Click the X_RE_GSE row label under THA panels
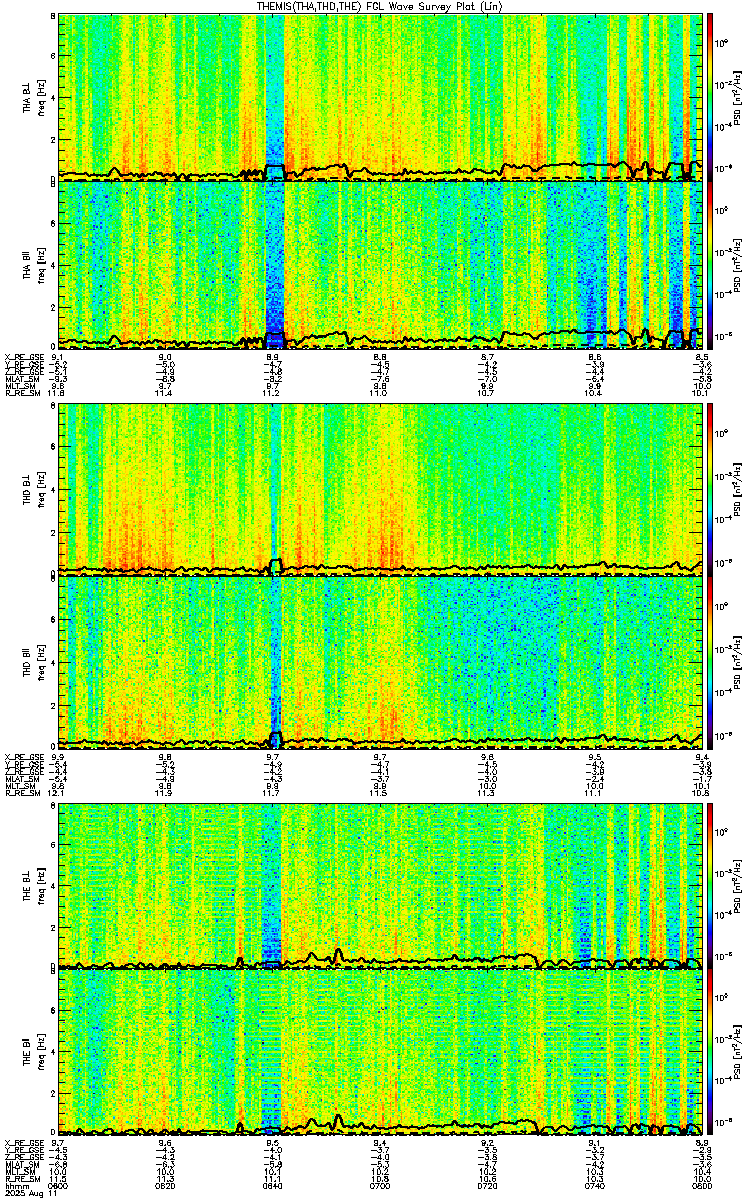This screenshot has width=750, height=1200. (x=22, y=357)
